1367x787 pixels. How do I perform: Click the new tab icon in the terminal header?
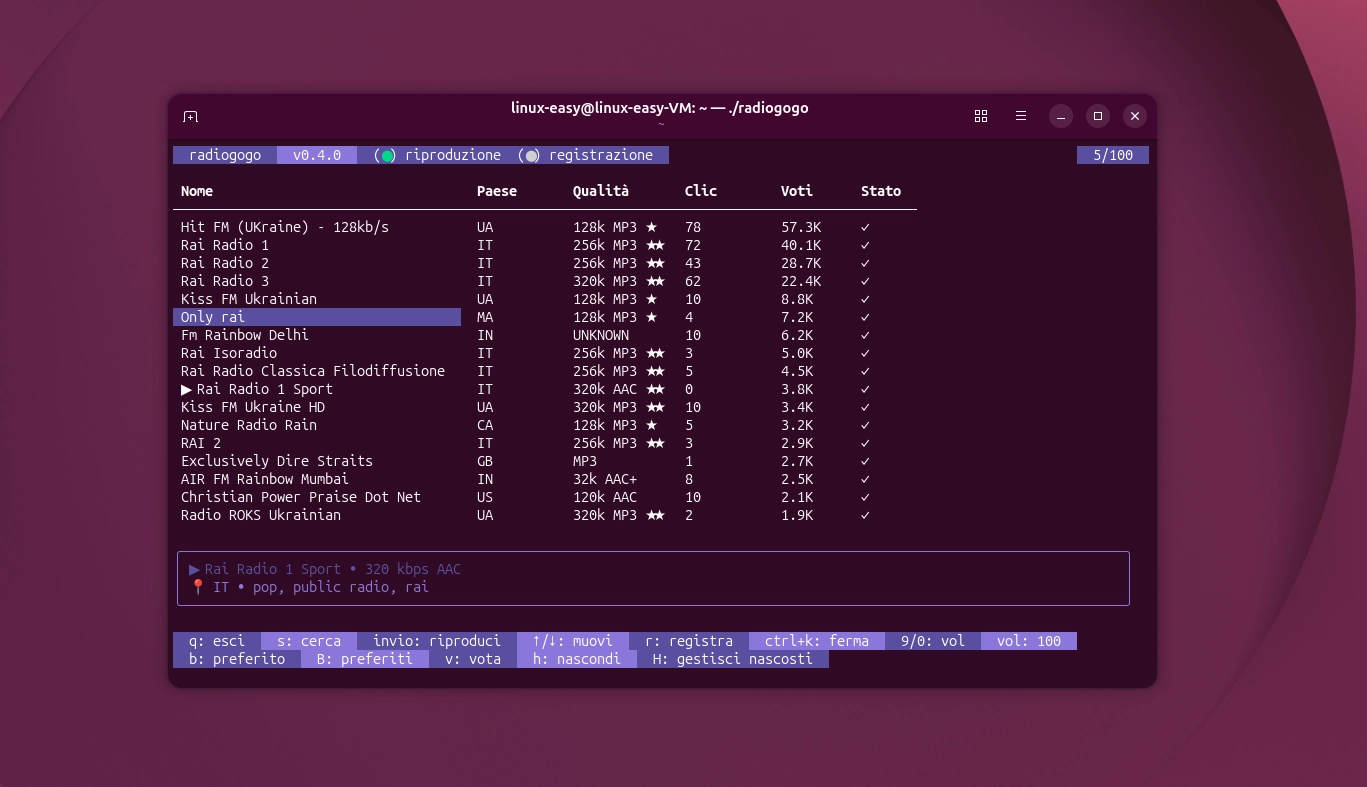pos(190,116)
